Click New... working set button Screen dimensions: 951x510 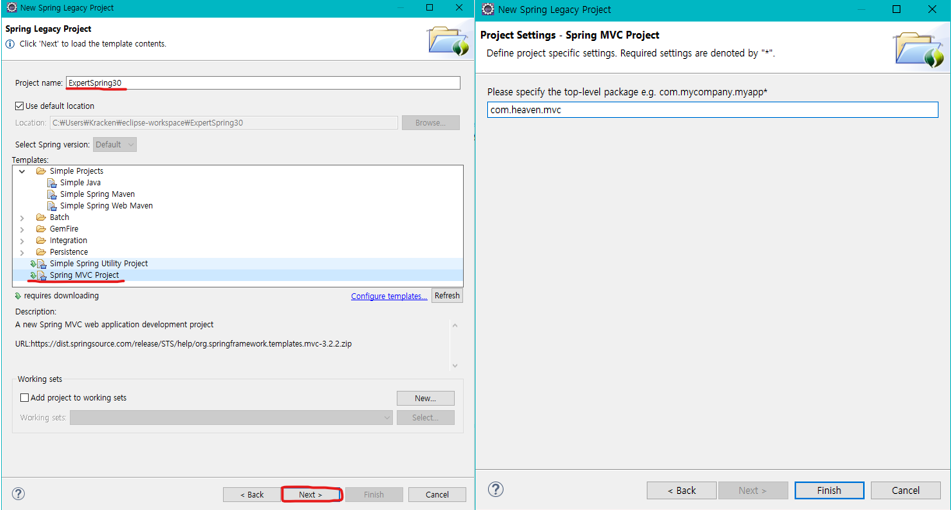point(425,398)
